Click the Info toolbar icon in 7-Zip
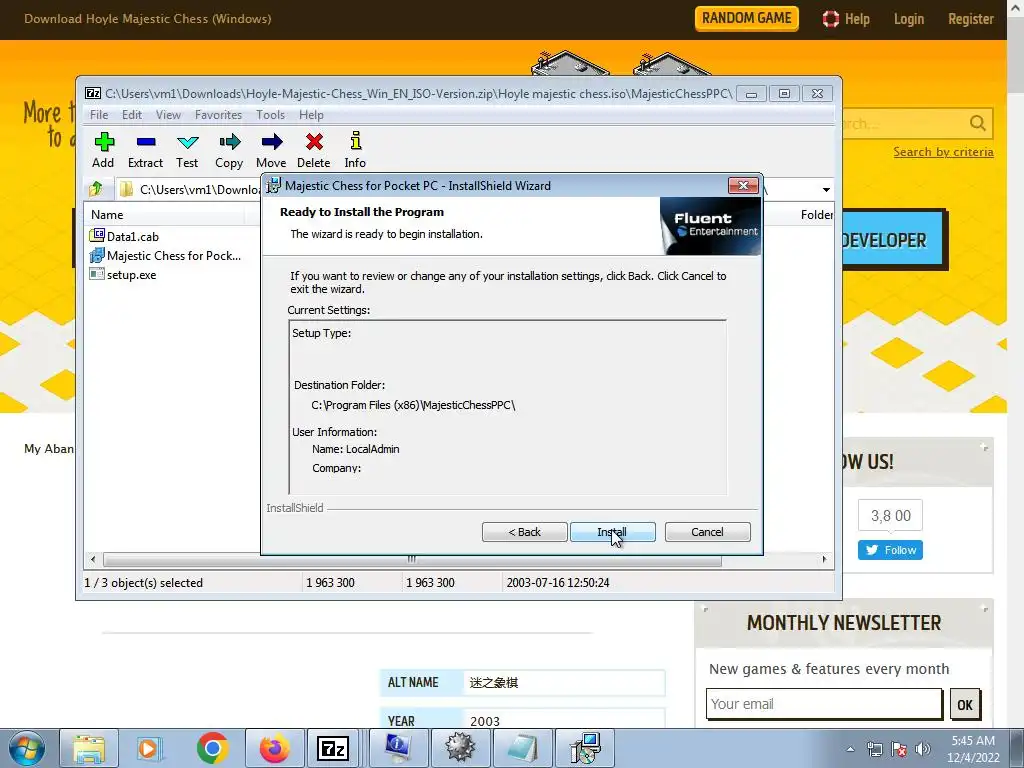The height and width of the screenshot is (768, 1024). (x=355, y=150)
